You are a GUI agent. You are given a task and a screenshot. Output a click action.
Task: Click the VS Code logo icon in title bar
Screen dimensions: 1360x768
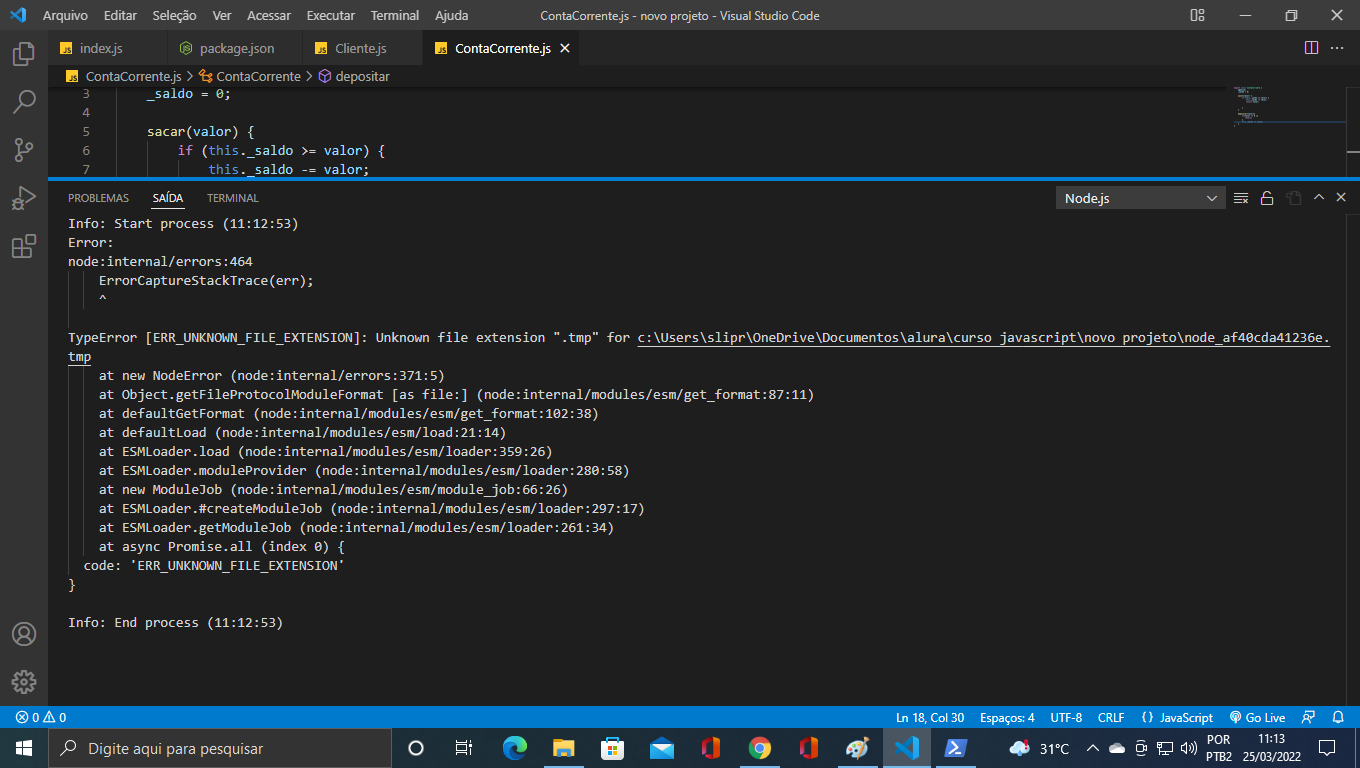click(x=18, y=15)
